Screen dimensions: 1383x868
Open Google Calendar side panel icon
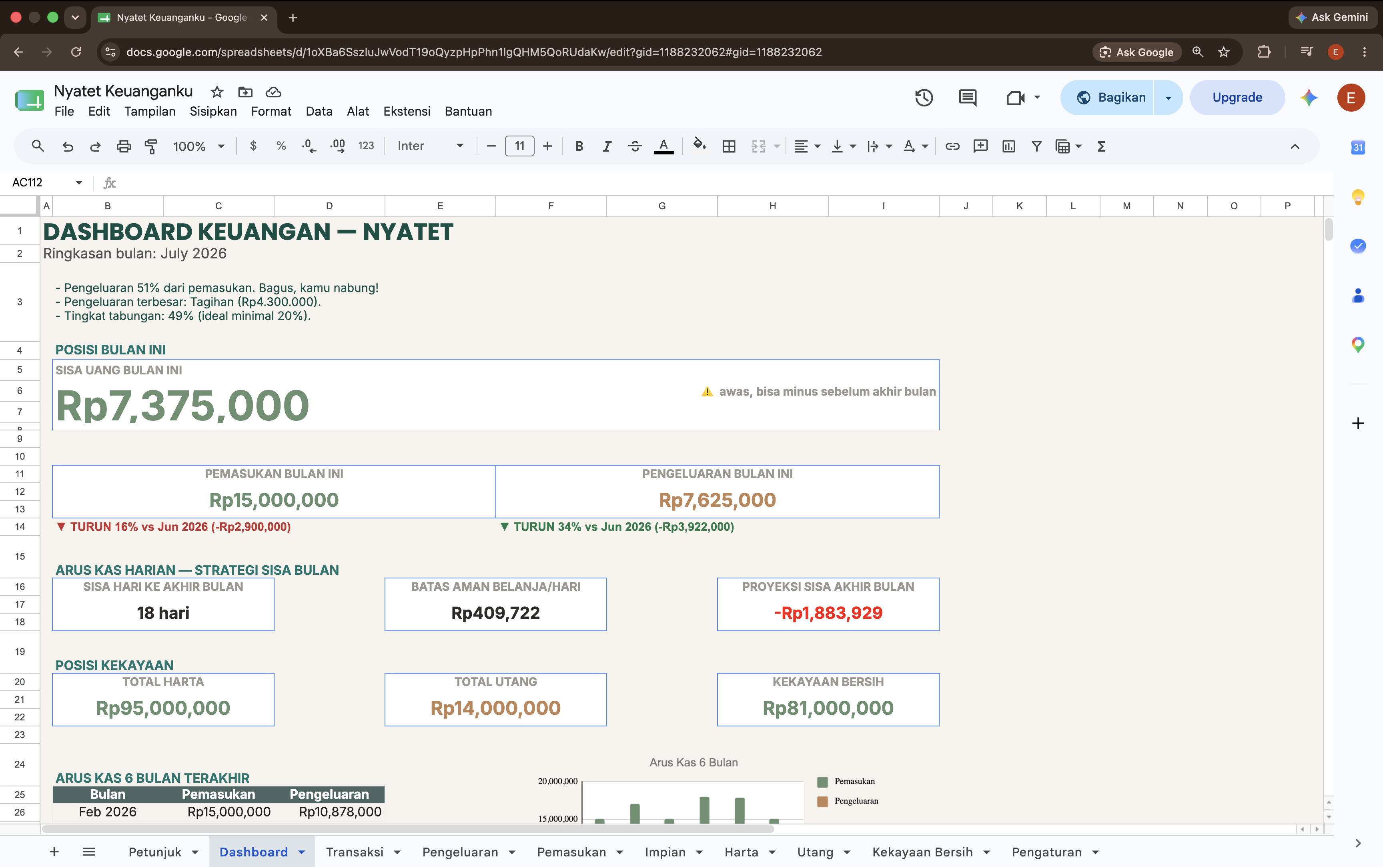(x=1358, y=147)
